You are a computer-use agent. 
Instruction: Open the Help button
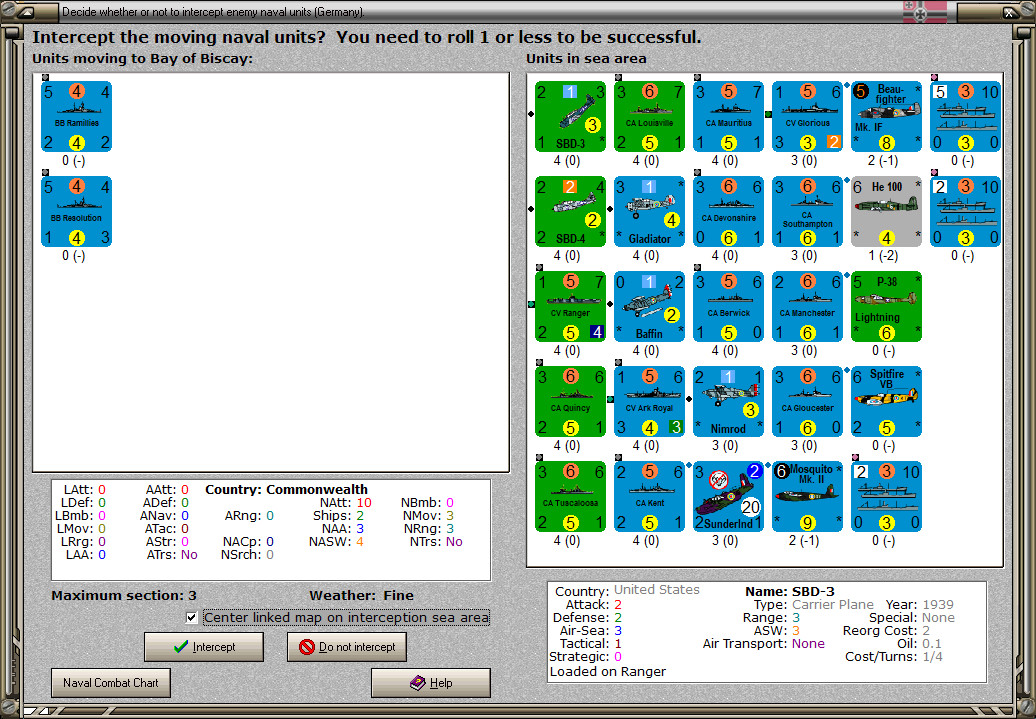tap(431, 683)
